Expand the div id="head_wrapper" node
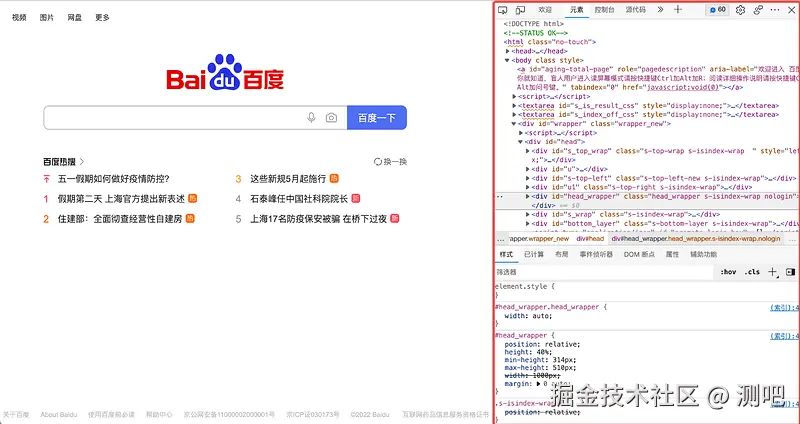The image size is (800, 424). [x=528, y=196]
